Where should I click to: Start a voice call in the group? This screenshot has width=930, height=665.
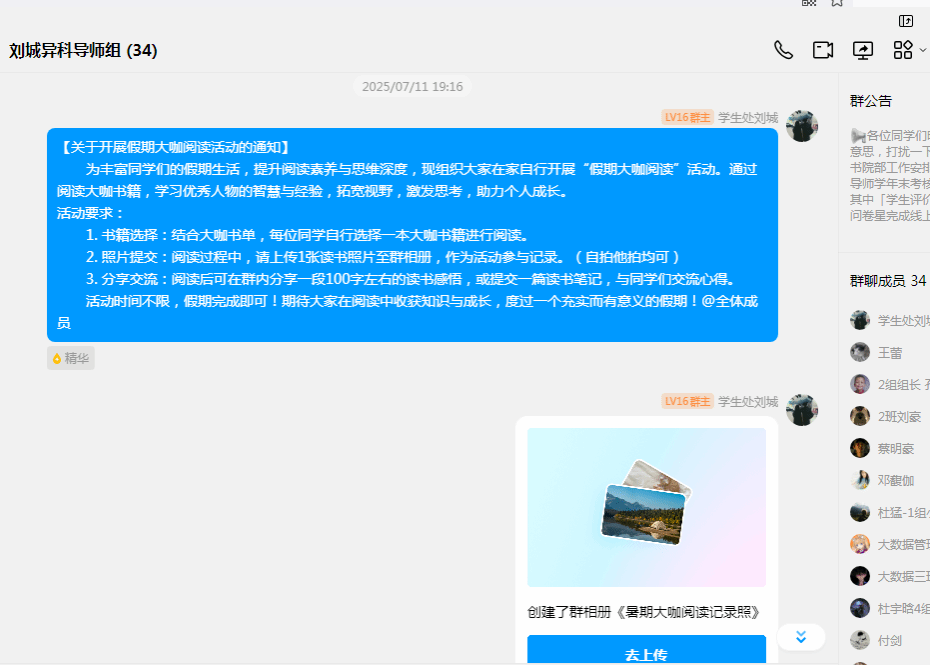[x=783, y=50]
